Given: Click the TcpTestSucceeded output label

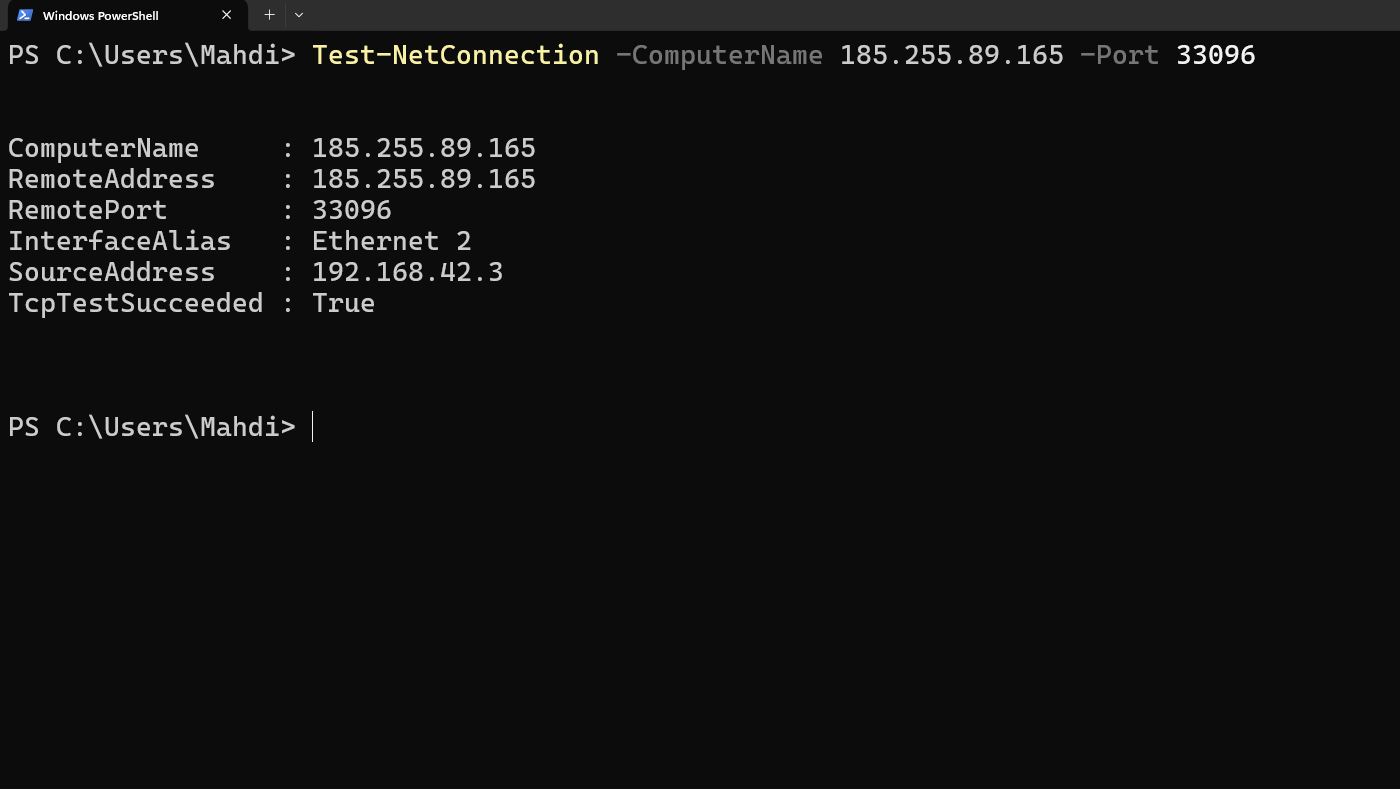Looking at the screenshot, I should (135, 304).
